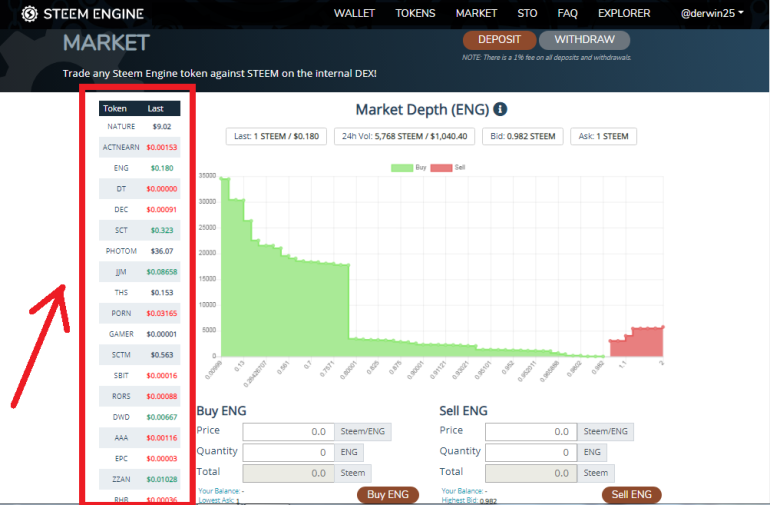
Task: Open the Market Depth info icon
Action: pos(500,109)
